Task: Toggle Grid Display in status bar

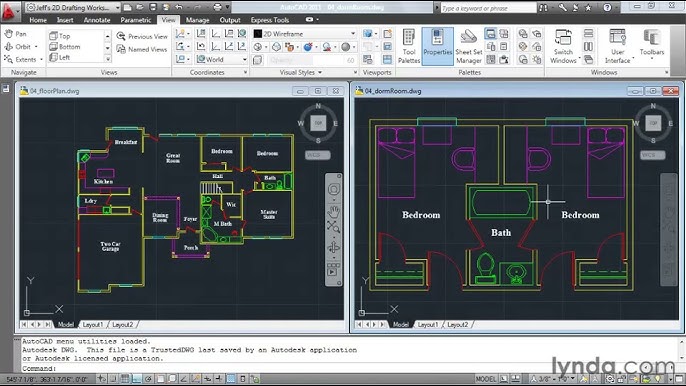Action: pos(125,379)
